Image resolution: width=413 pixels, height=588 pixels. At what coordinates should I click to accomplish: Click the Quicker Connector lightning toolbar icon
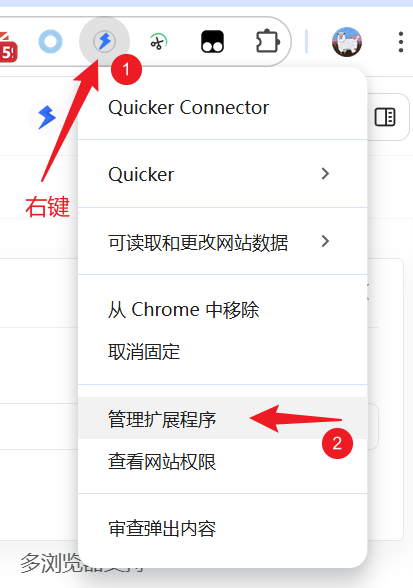(104, 41)
